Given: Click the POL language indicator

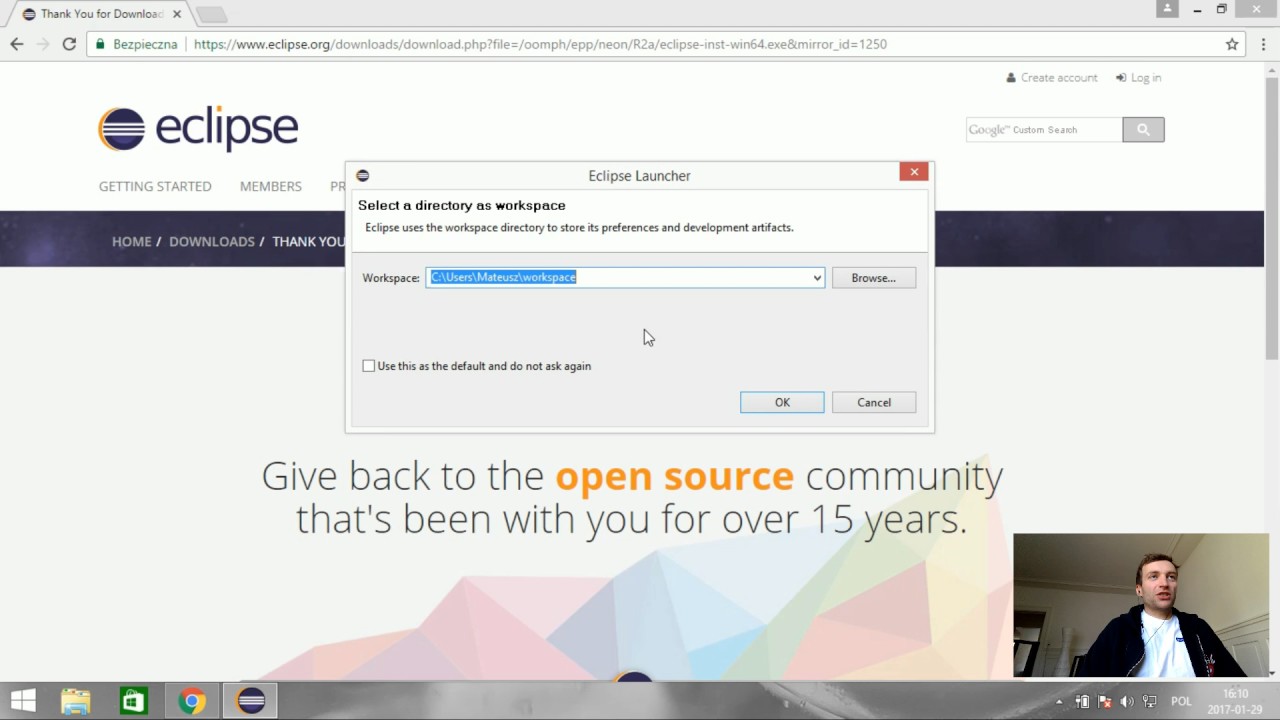Looking at the screenshot, I should (1181, 702).
